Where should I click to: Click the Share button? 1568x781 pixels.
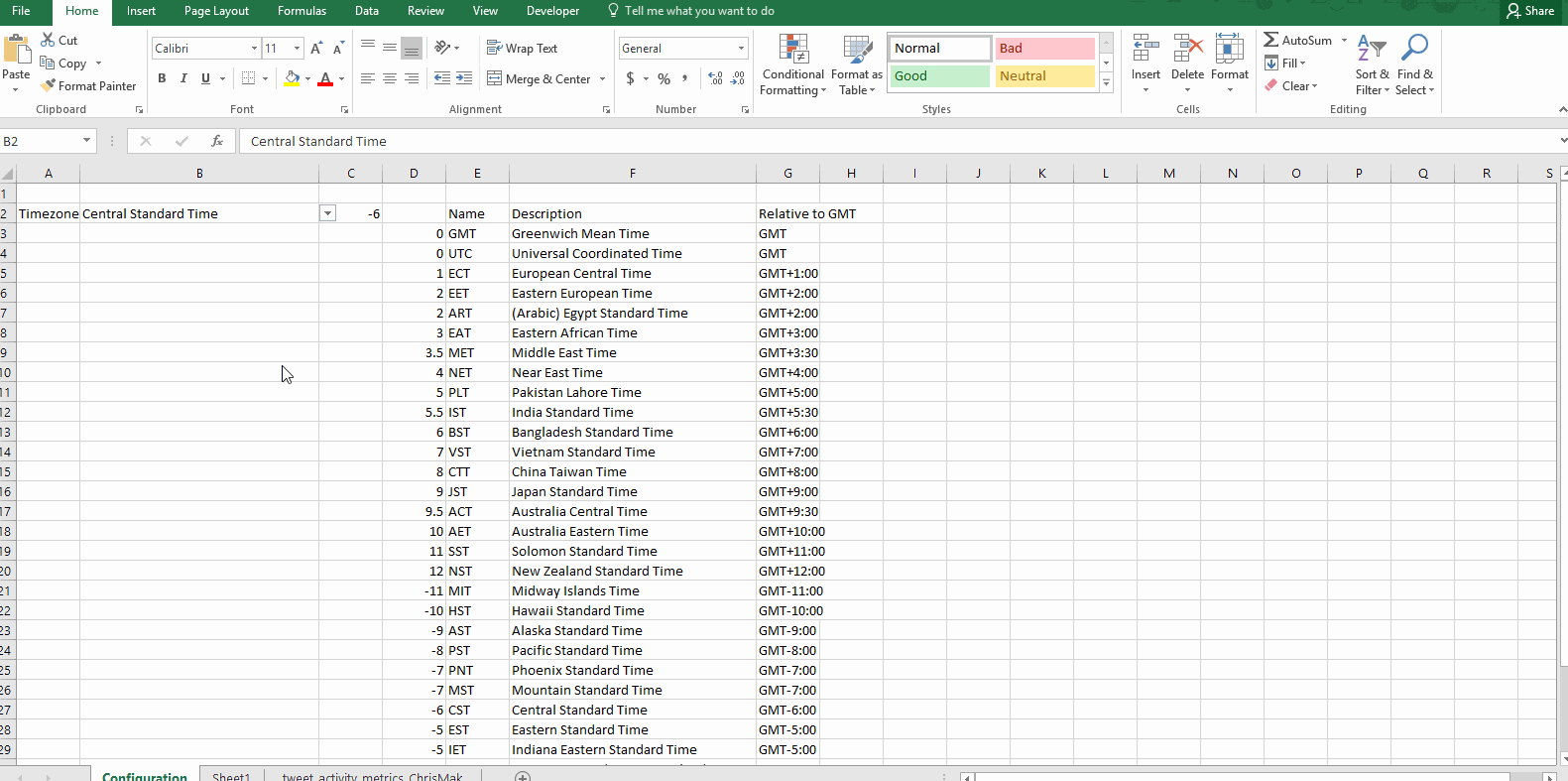(x=1530, y=11)
